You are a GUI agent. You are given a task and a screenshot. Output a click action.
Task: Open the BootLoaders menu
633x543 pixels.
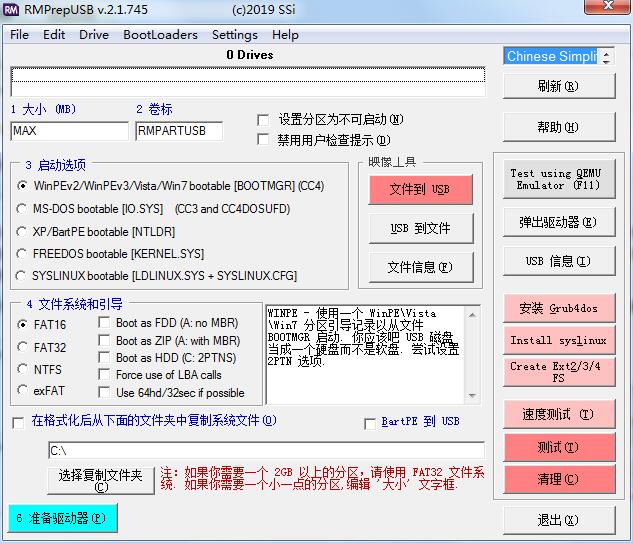point(160,34)
